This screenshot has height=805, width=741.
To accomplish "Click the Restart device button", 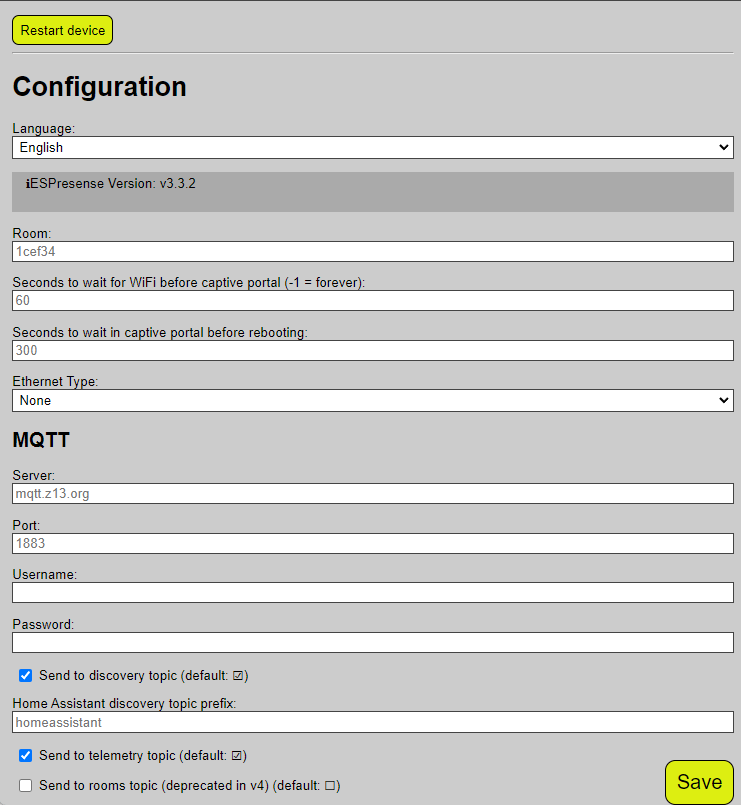I will coord(62,30).
